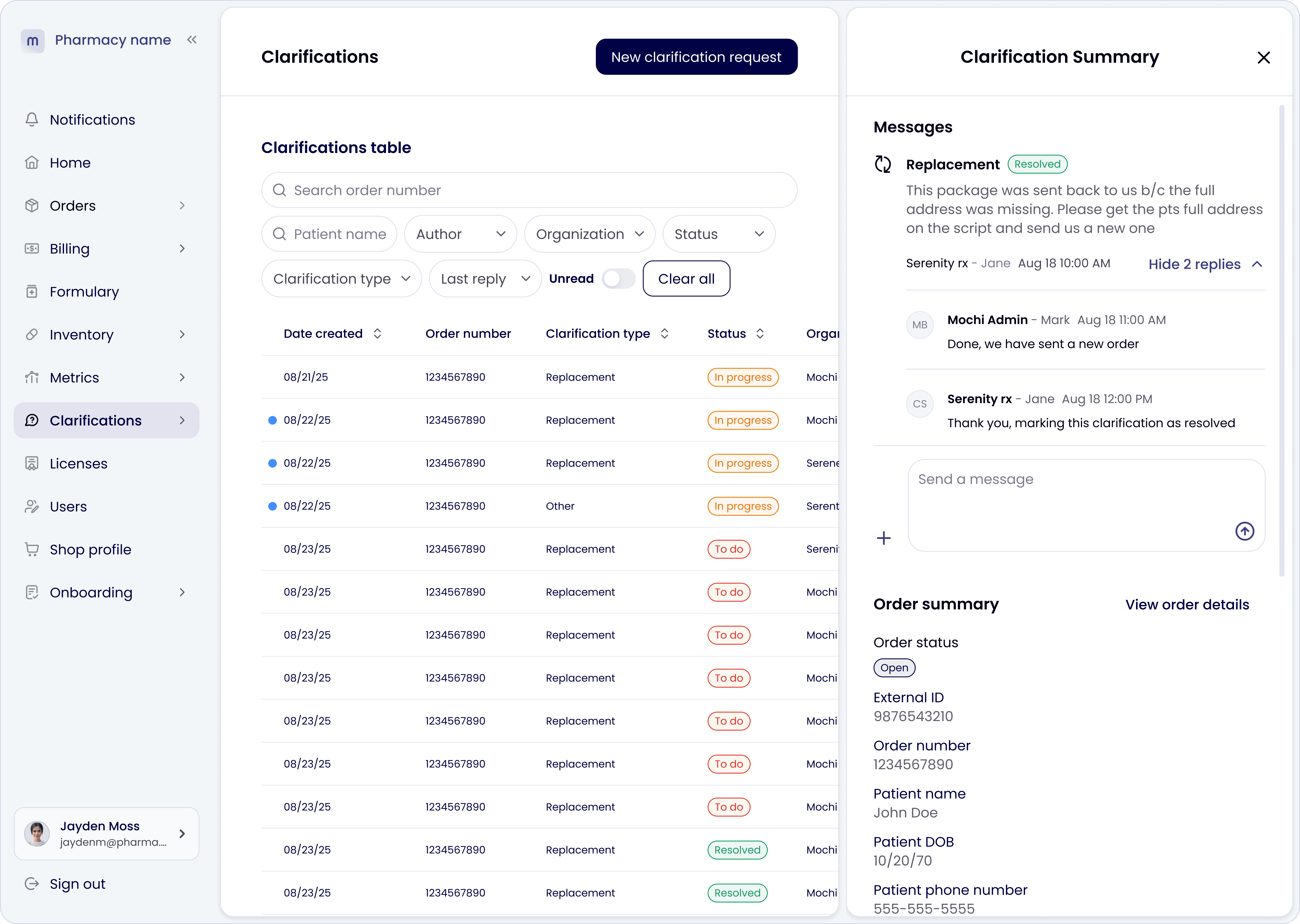Image resolution: width=1300 pixels, height=924 pixels.
Task: Open the Author filter dropdown
Action: point(460,234)
